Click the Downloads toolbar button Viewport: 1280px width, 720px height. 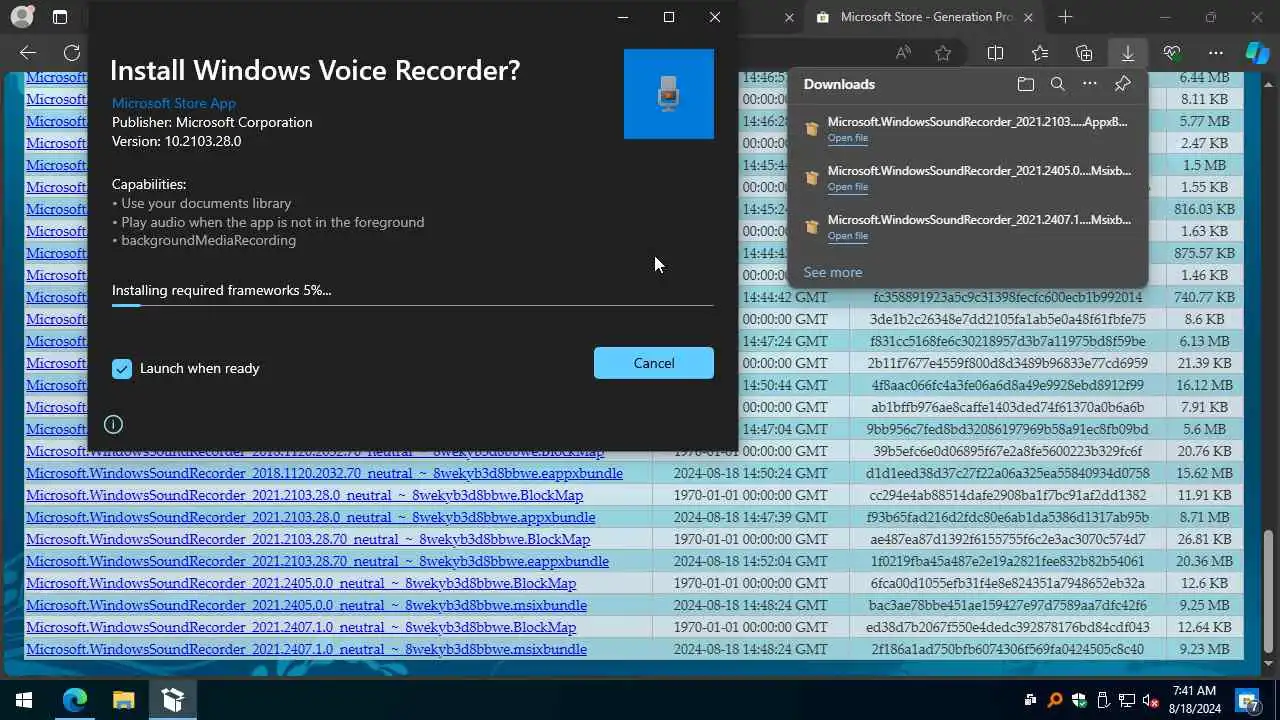[x=1128, y=53]
